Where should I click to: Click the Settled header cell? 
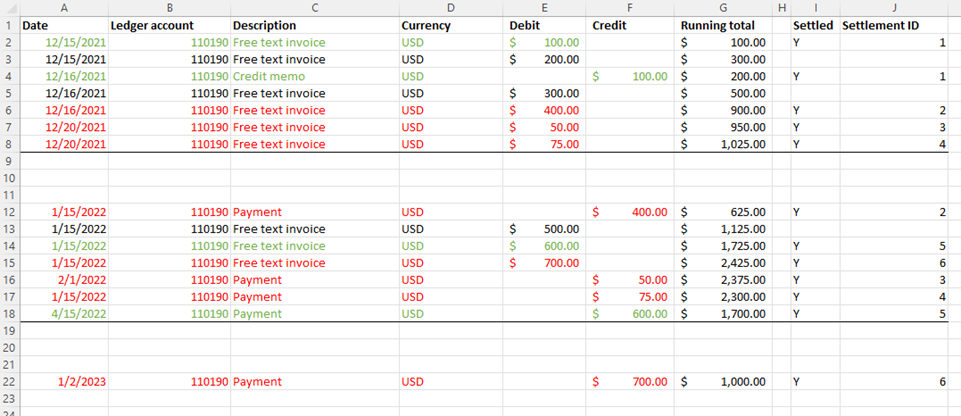click(816, 26)
